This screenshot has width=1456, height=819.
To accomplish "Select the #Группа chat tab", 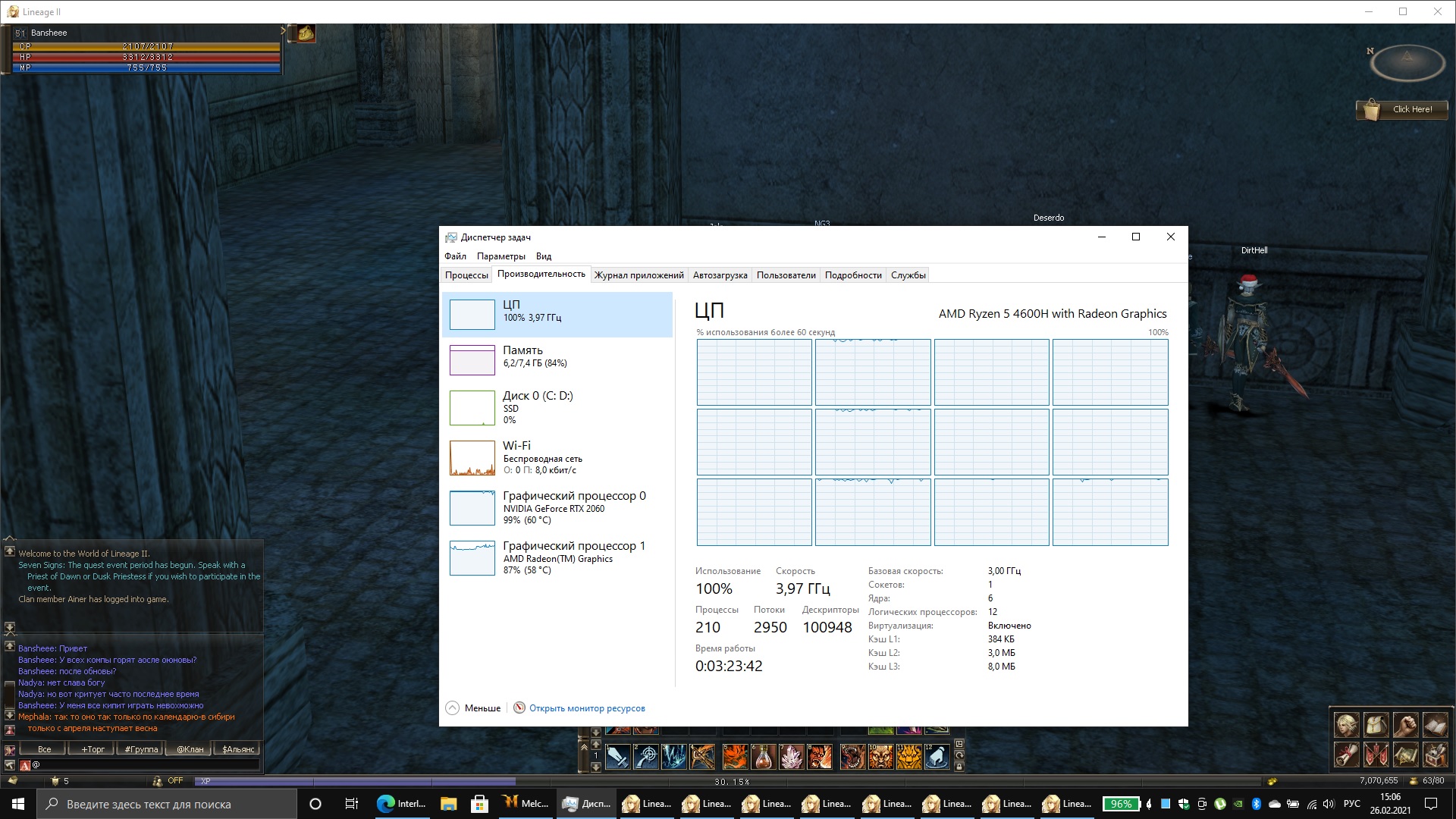I will [x=141, y=749].
